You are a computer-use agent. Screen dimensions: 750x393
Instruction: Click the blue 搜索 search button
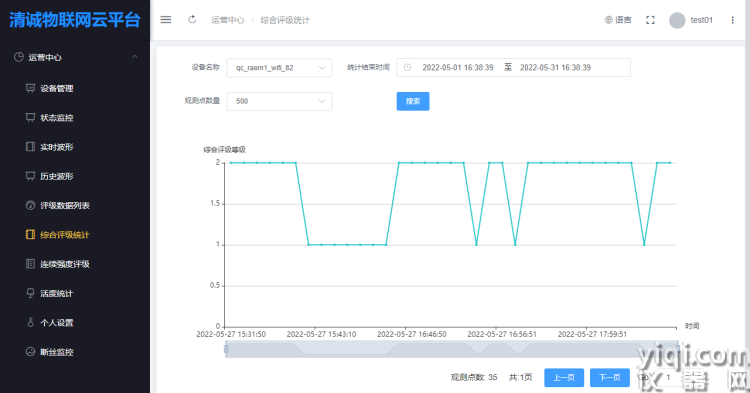tap(413, 101)
